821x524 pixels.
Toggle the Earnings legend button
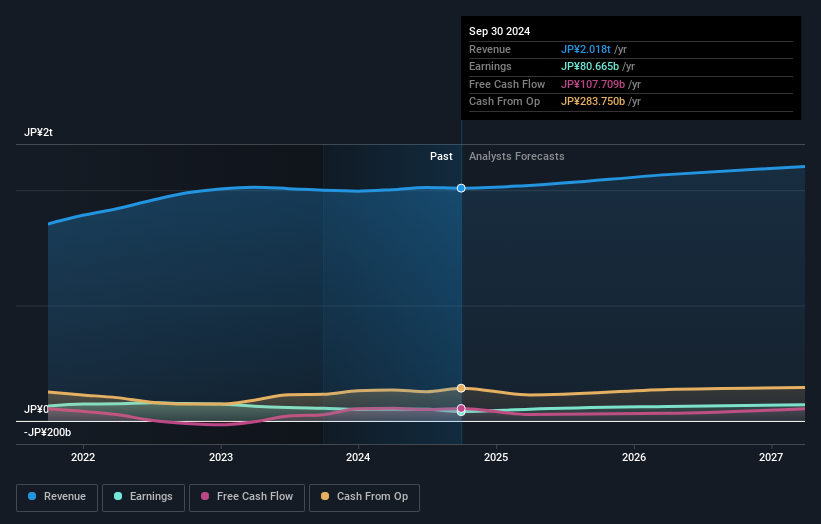(143, 497)
